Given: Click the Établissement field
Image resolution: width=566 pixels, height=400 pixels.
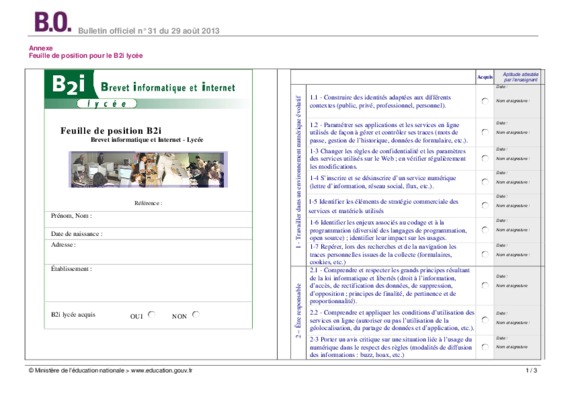Looking at the screenshot, I should tap(148, 283).
